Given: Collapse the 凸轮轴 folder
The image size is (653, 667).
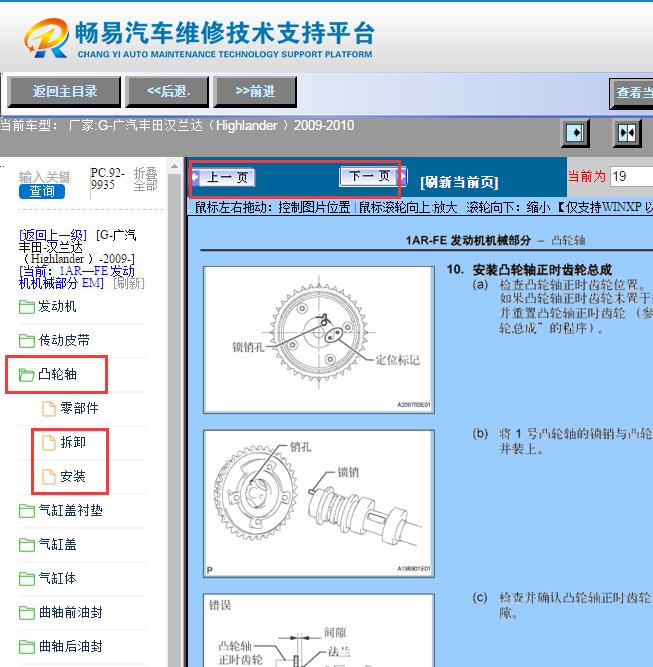Looking at the screenshot, I should (x=57, y=374).
